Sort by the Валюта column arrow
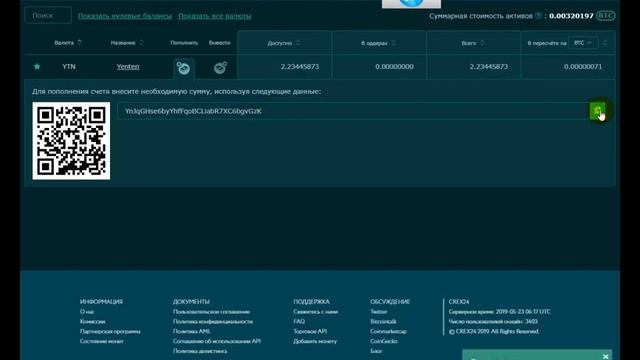The height and width of the screenshot is (360, 640). [x=80, y=42]
